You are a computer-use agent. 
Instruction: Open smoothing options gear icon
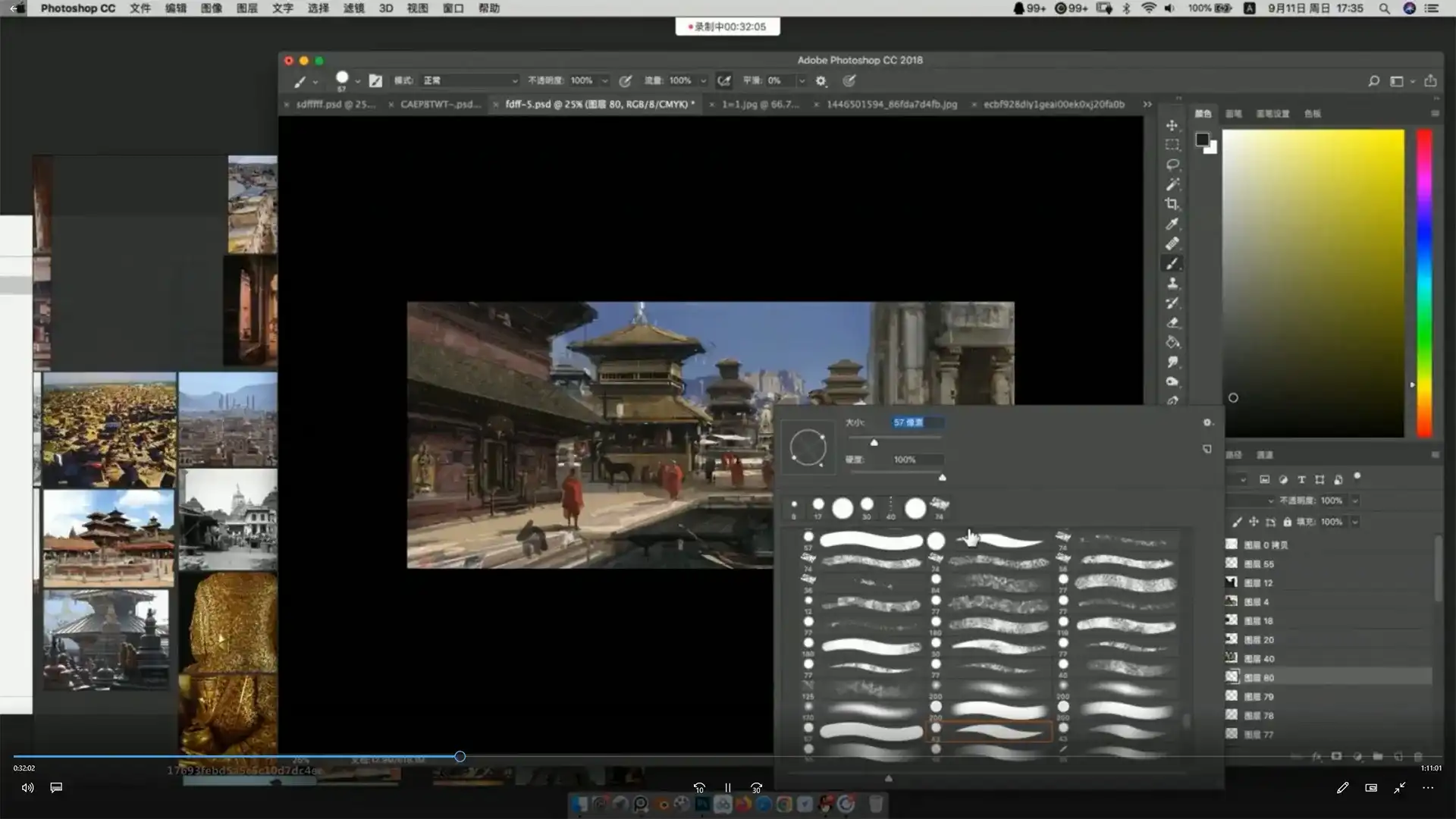pyautogui.click(x=821, y=80)
